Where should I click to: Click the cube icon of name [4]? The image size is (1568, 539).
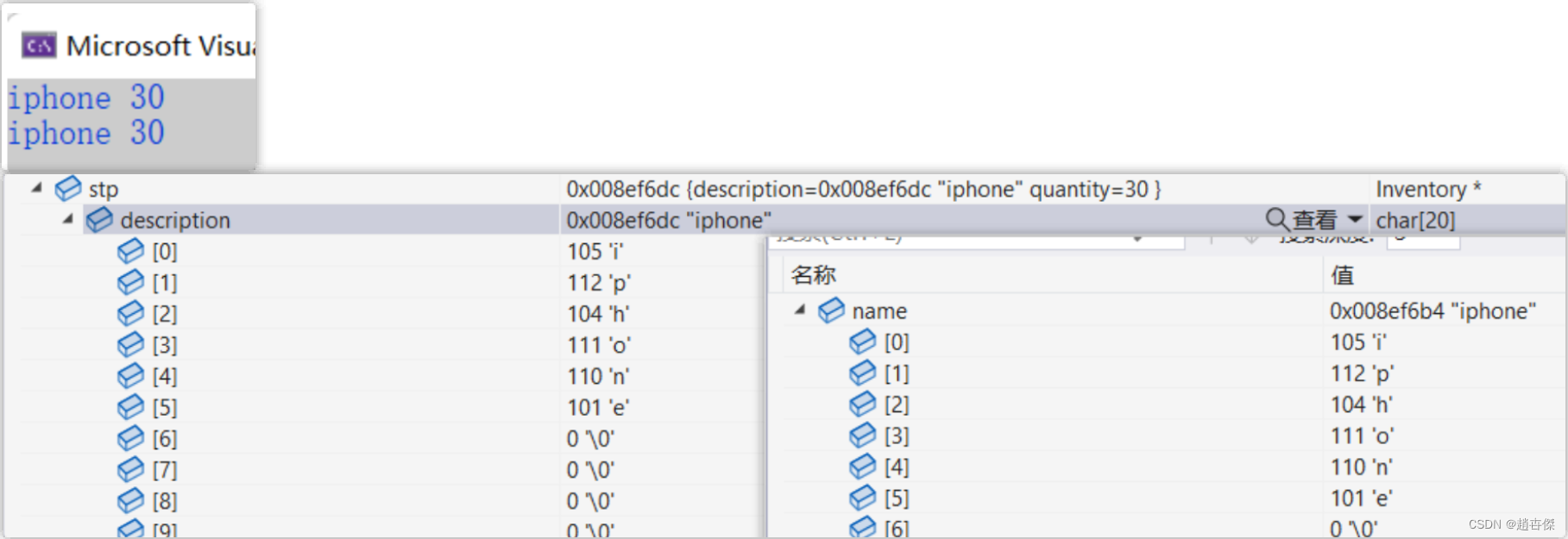click(x=862, y=467)
